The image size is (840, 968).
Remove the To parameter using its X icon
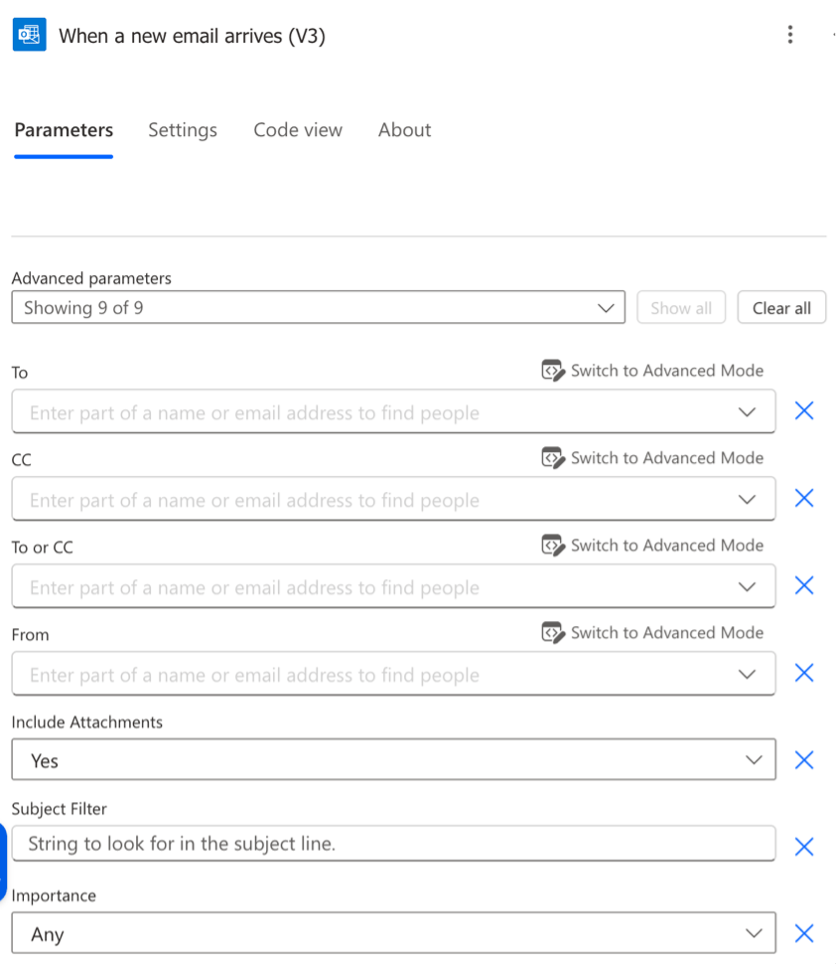pyautogui.click(x=804, y=409)
